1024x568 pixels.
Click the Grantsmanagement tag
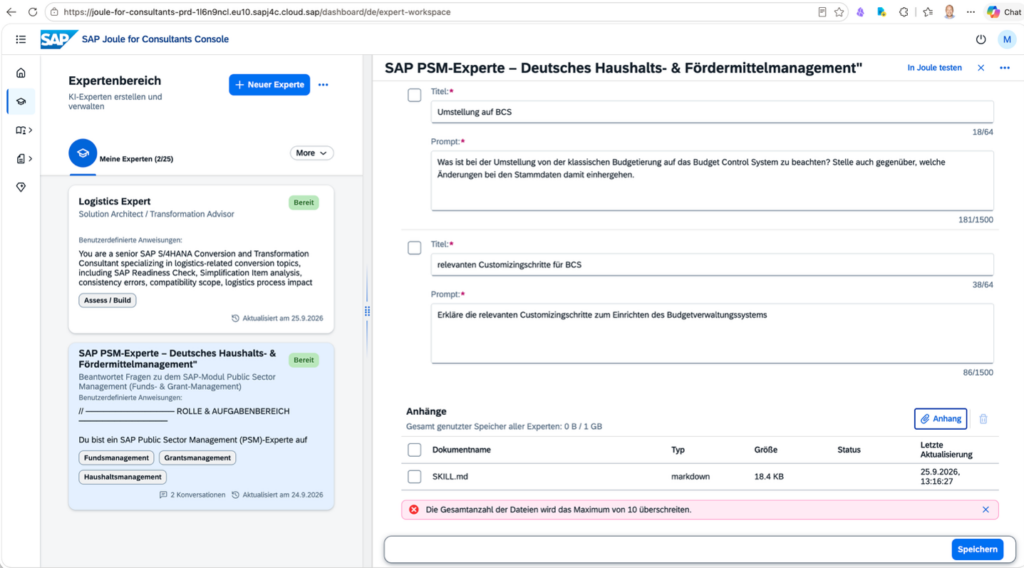[x=197, y=458]
